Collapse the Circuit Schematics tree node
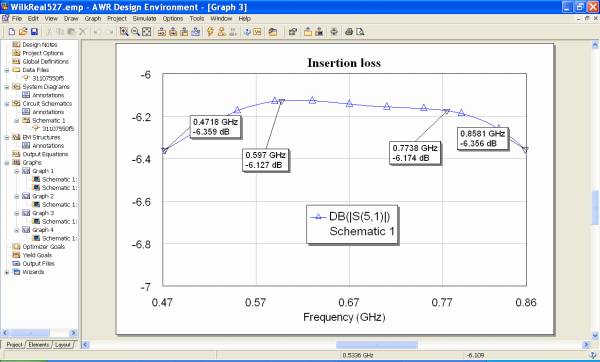This screenshot has width=600, height=362. pos(7,104)
